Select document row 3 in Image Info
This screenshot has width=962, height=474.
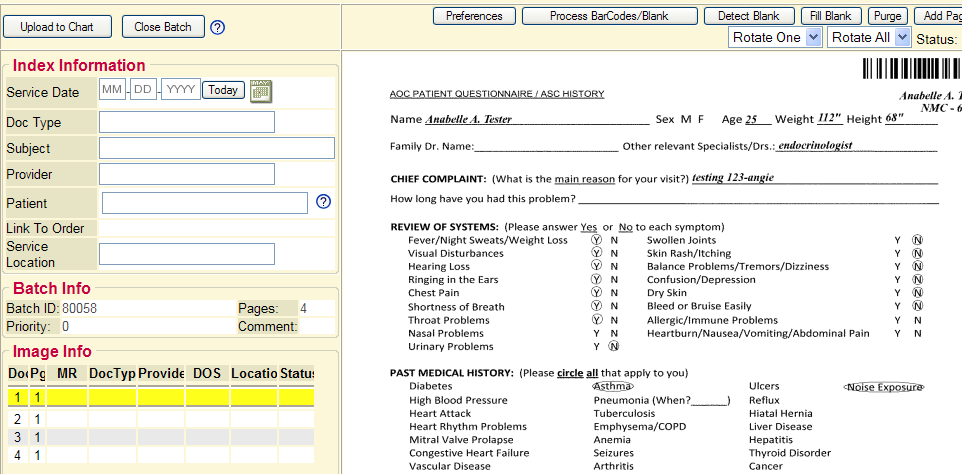point(160,437)
